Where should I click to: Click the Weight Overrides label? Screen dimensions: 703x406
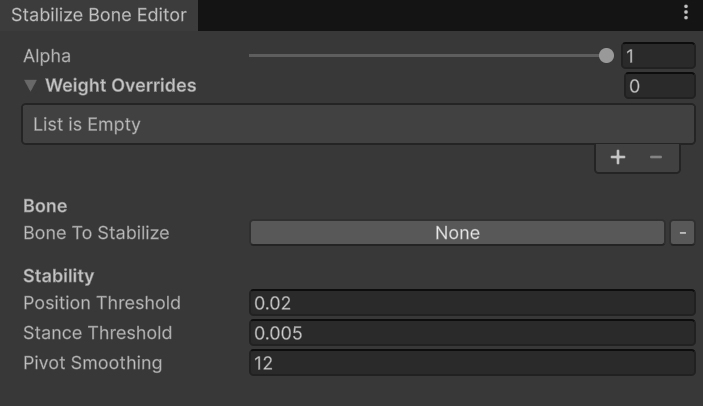pyautogui.click(x=121, y=85)
